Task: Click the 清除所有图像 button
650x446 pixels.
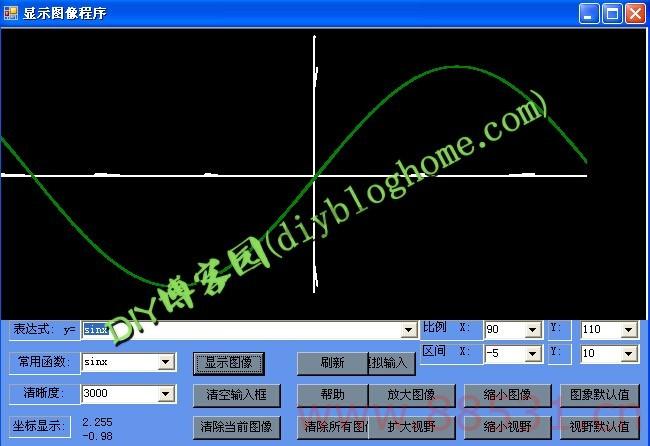Action: click(332, 427)
